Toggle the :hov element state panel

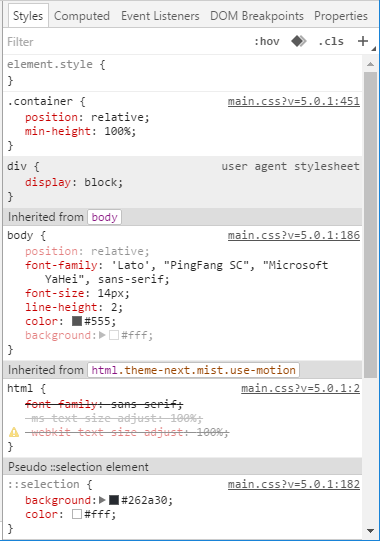click(x=267, y=41)
